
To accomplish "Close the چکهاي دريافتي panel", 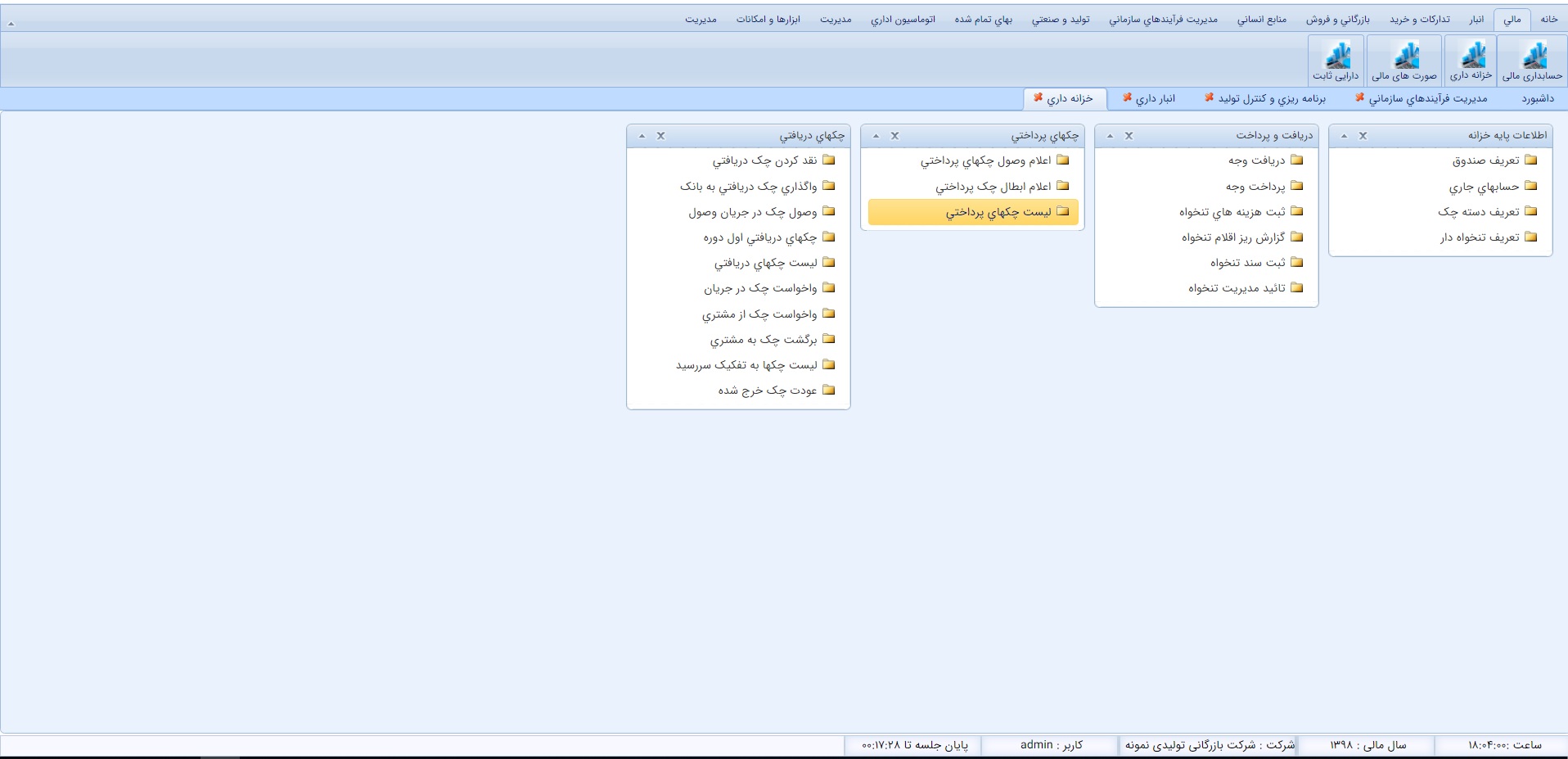I will coord(660,136).
